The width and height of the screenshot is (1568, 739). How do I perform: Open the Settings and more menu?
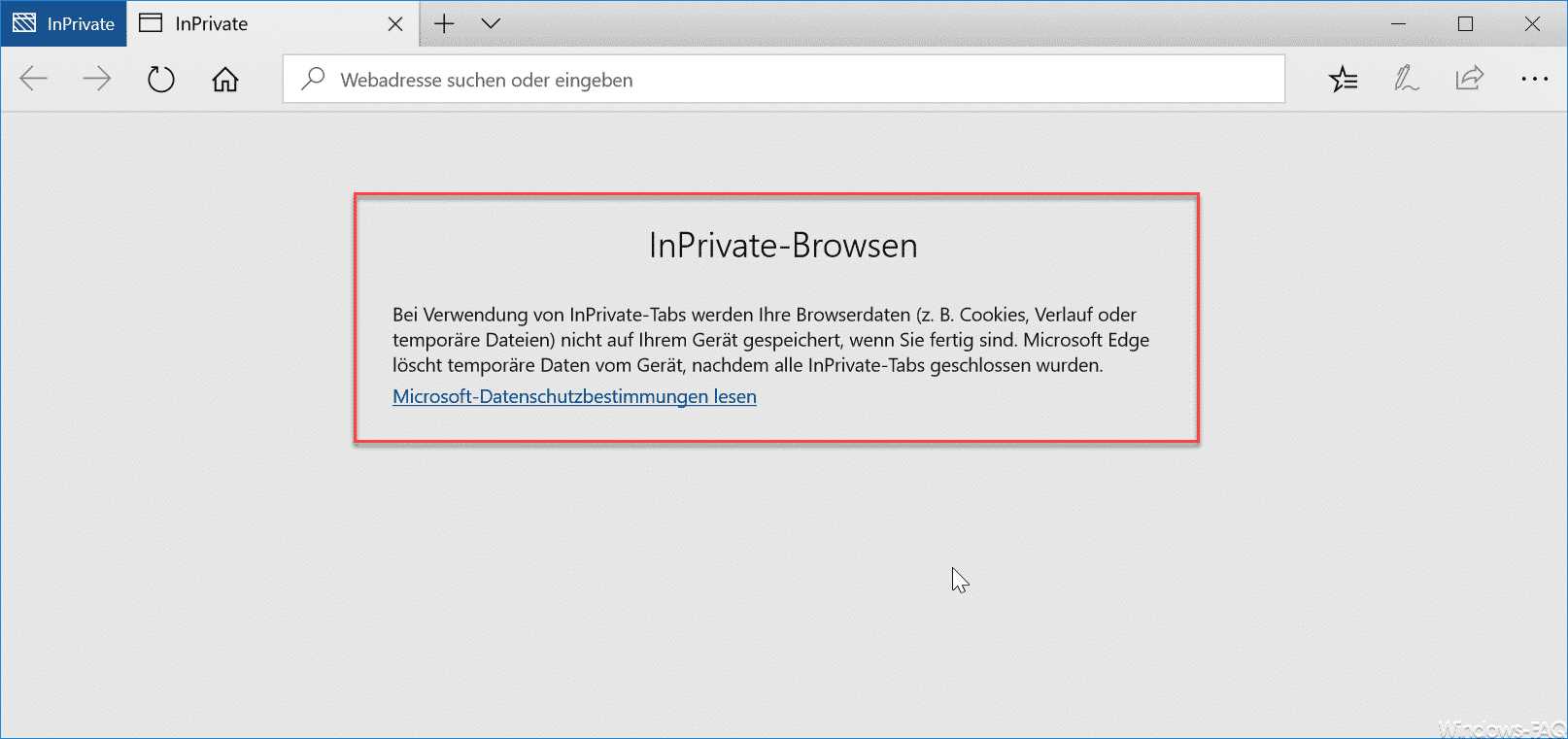[1534, 79]
